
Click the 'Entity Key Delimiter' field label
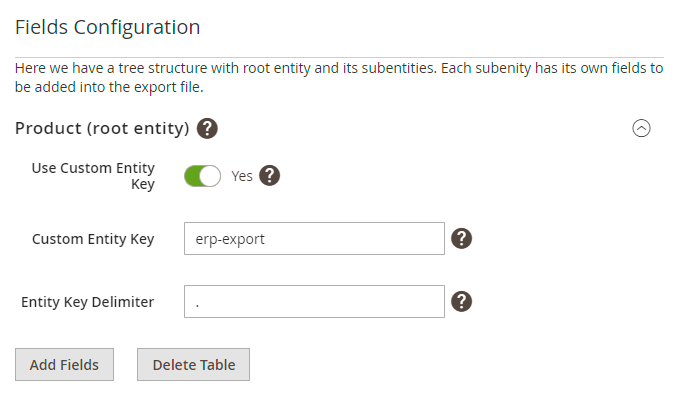(x=87, y=301)
